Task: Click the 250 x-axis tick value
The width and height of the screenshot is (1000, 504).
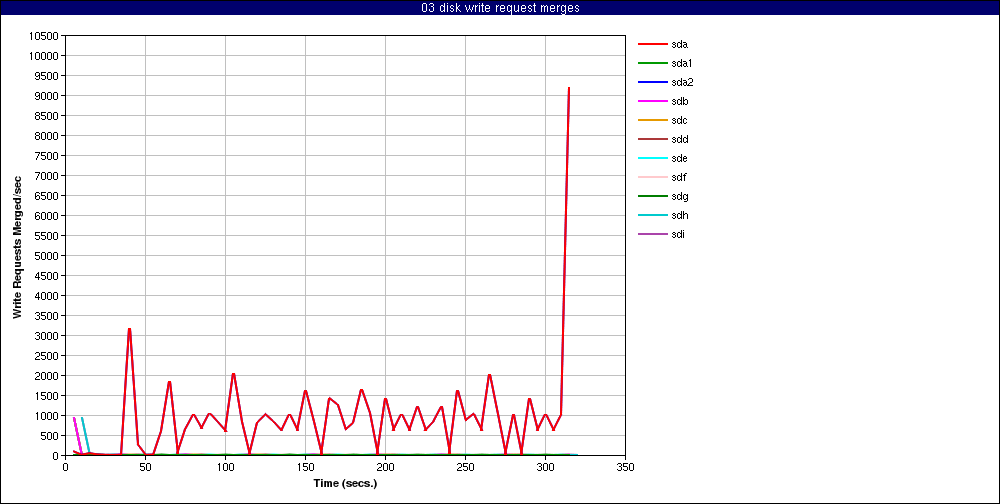Action: (x=466, y=467)
